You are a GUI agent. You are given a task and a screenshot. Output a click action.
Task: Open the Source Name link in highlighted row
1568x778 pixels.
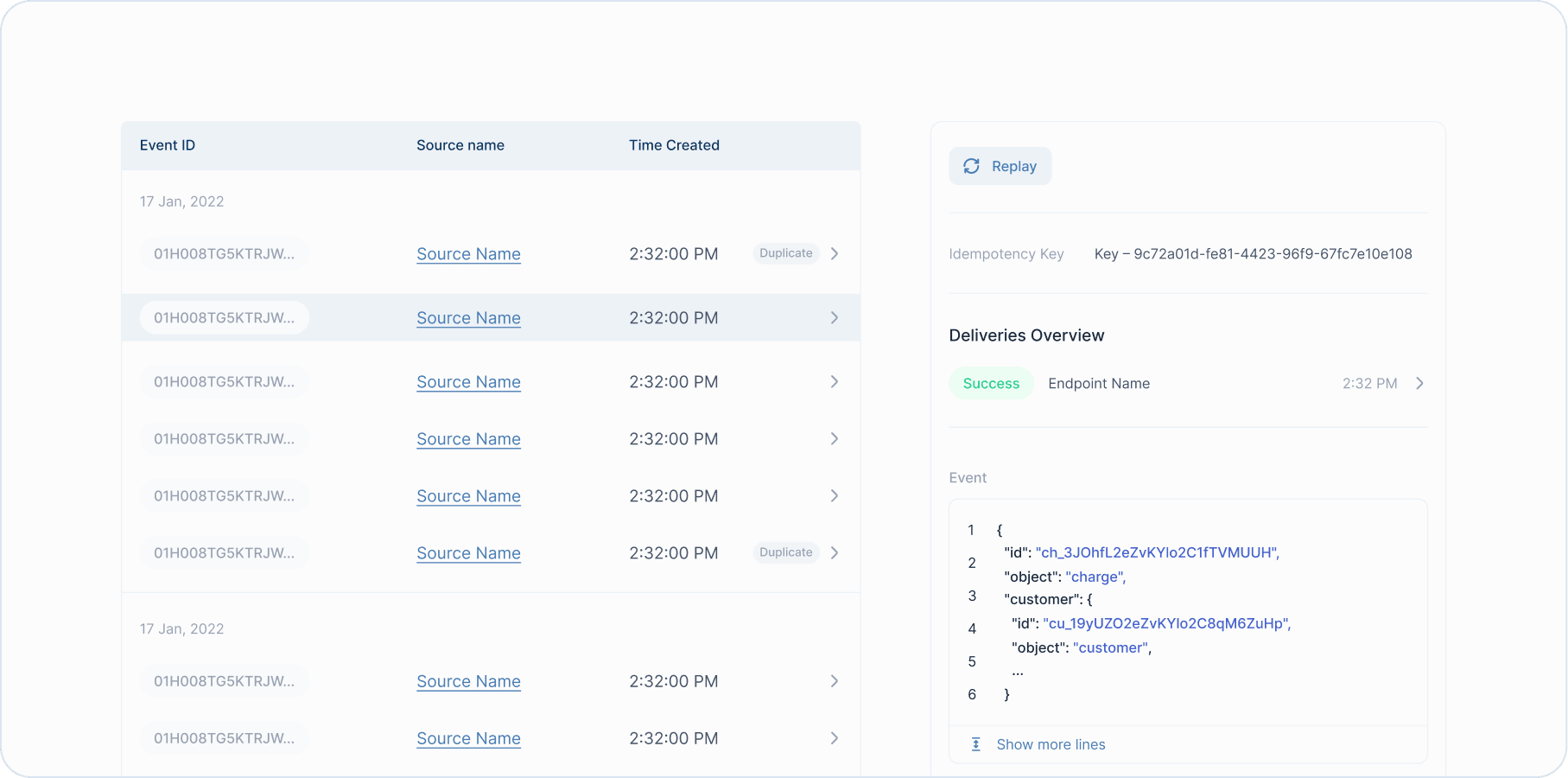tap(468, 318)
